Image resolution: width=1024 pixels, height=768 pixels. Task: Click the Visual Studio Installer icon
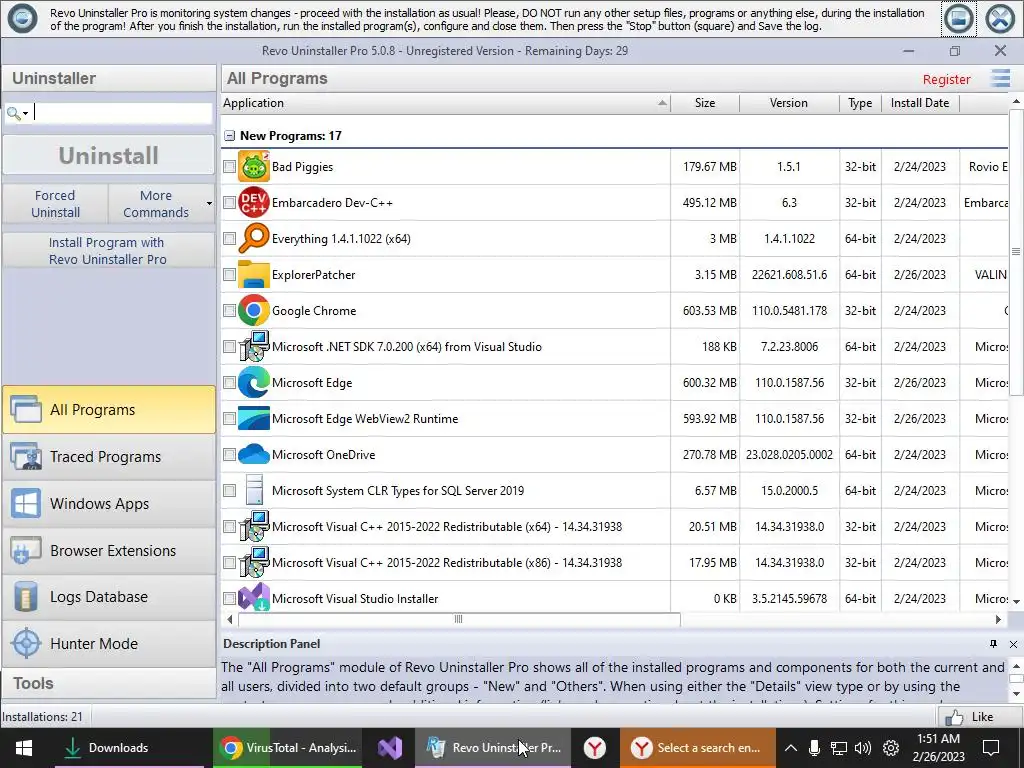pyautogui.click(x=254, y=597)
